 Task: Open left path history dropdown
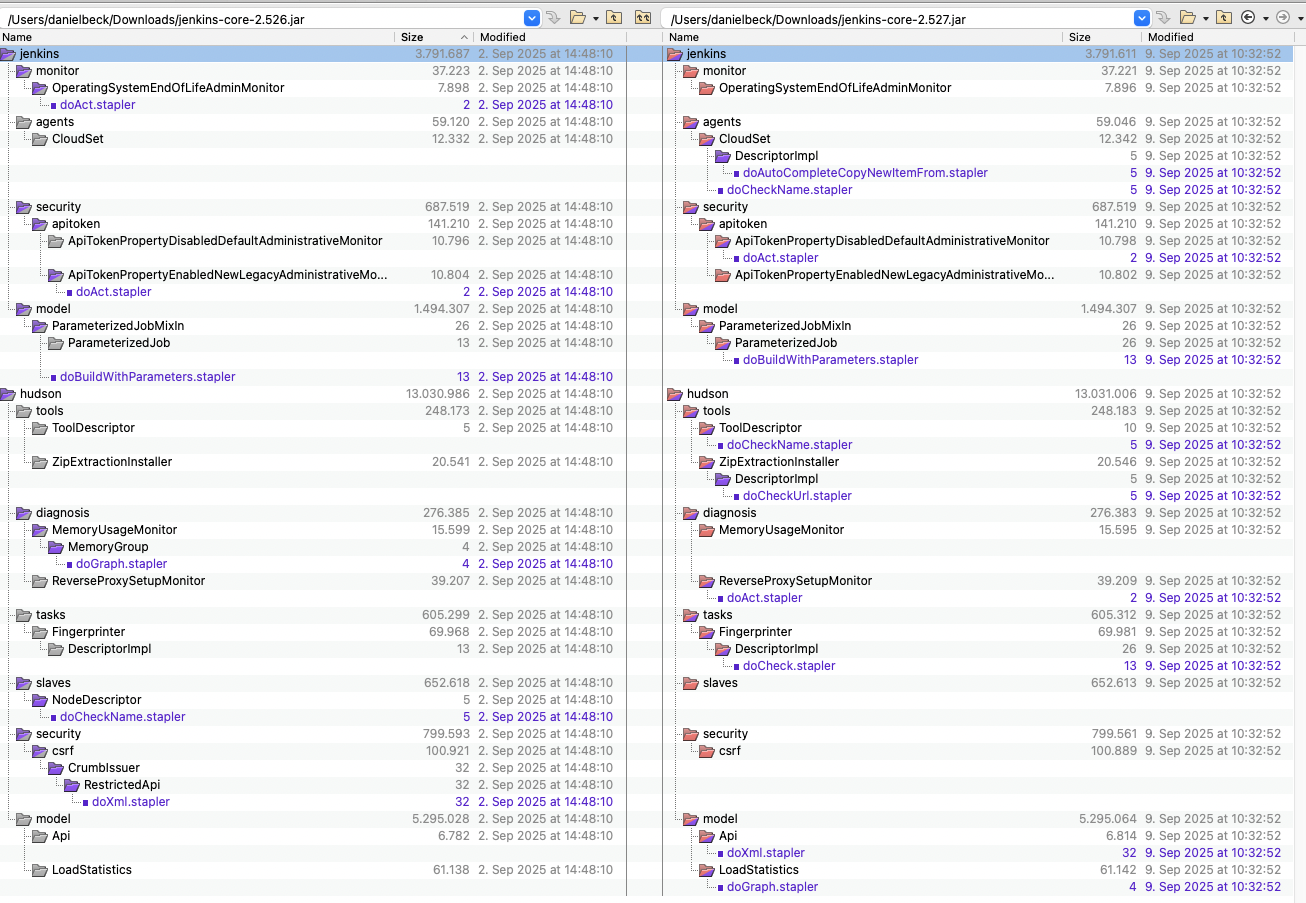(x=532, y=18)
